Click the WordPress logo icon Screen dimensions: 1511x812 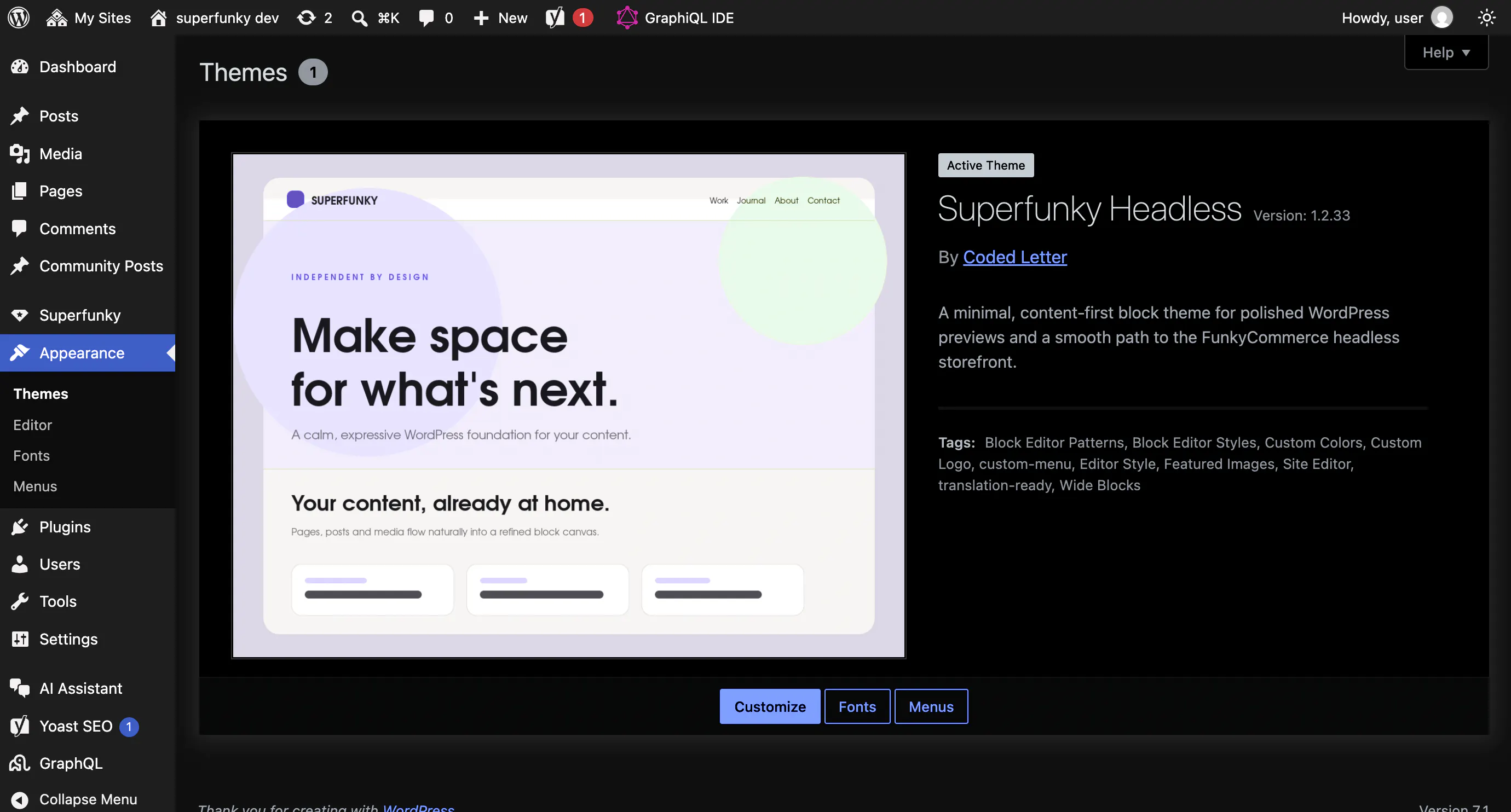point(19,18)
